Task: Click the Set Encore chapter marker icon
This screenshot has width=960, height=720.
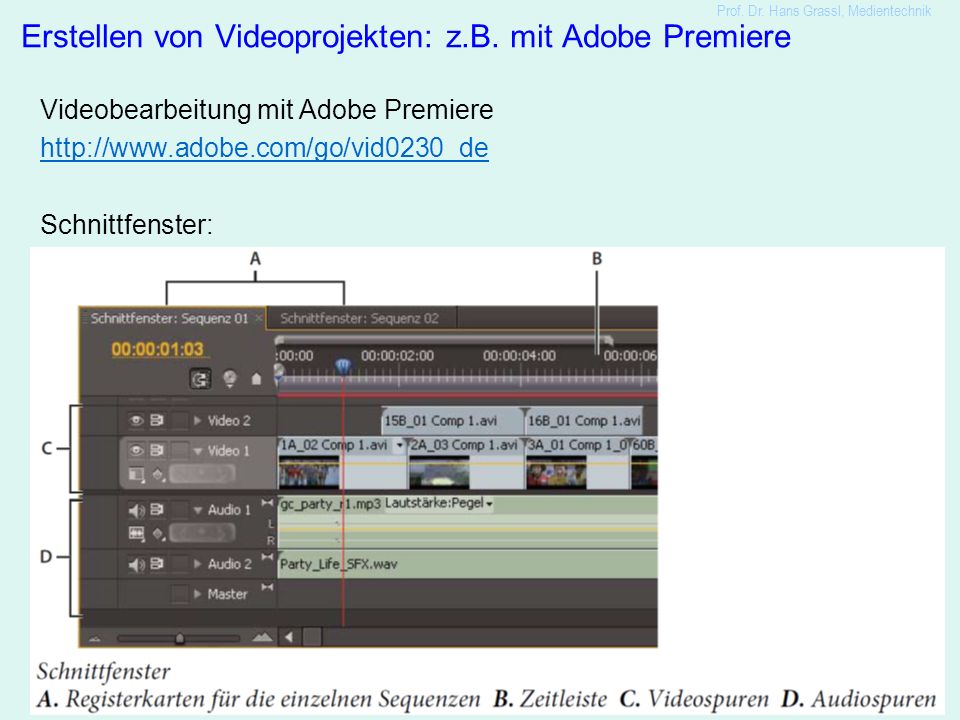Action: (230, 379)
